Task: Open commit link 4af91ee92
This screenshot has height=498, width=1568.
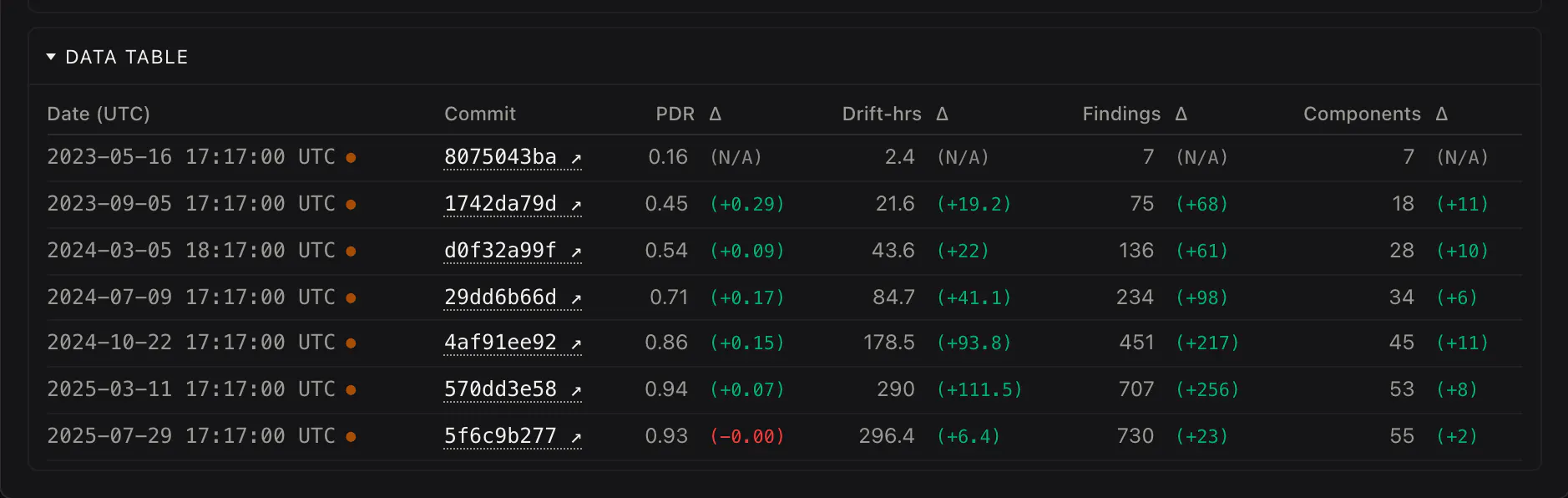Action: click(512, 343)
